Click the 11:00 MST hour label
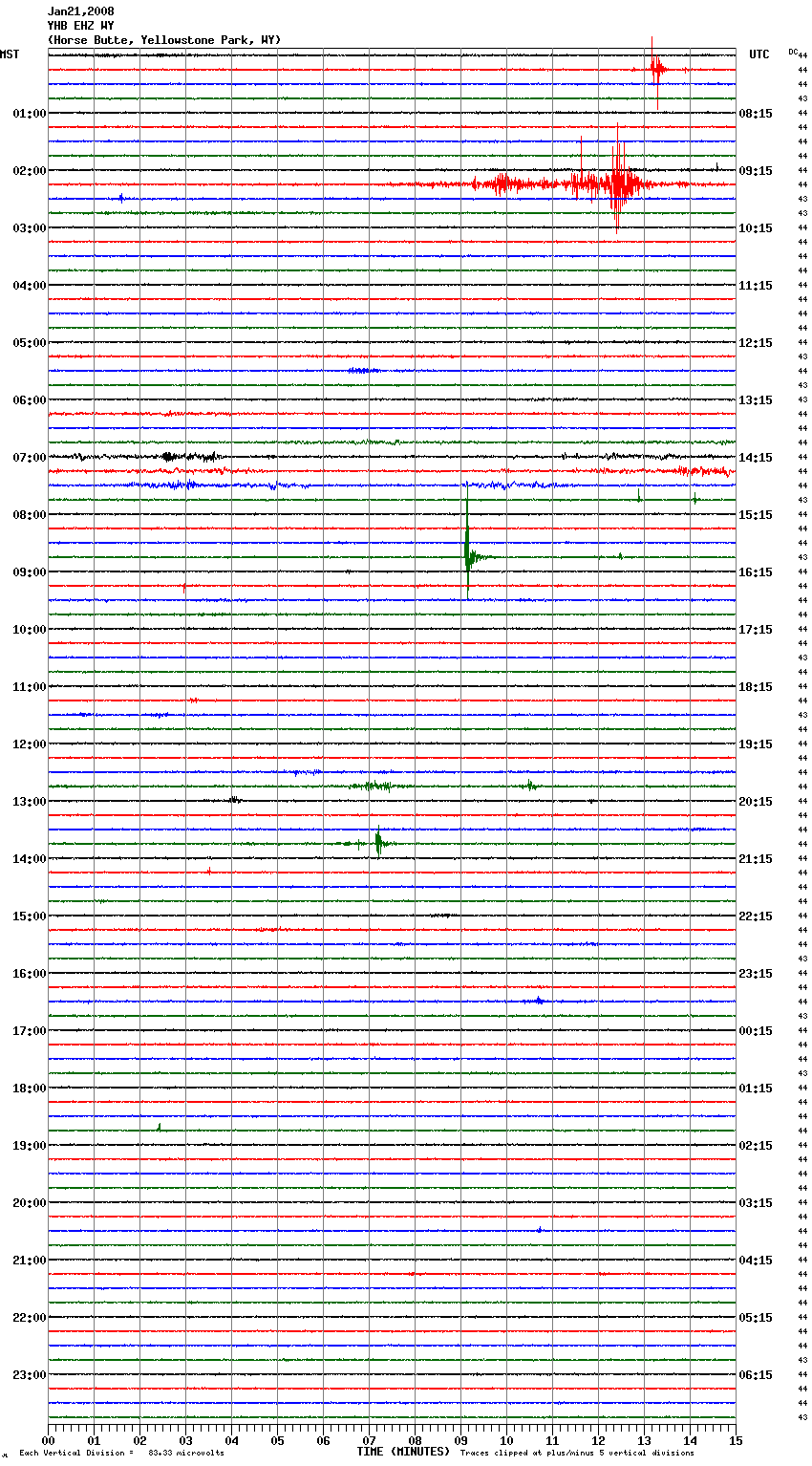Screen dimensions: 812x1466 [29, 687]
